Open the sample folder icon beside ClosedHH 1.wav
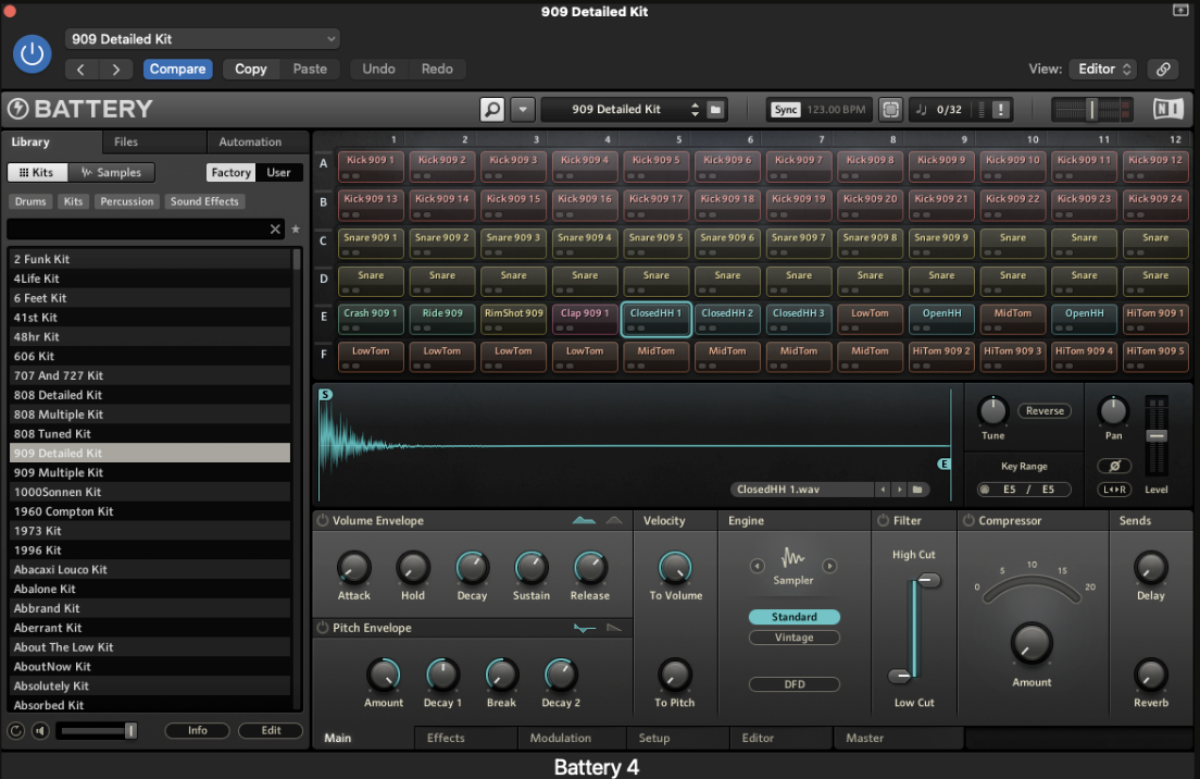This screenshot has height=779, width=1200. pyautogui.click(x=917, y=490)
